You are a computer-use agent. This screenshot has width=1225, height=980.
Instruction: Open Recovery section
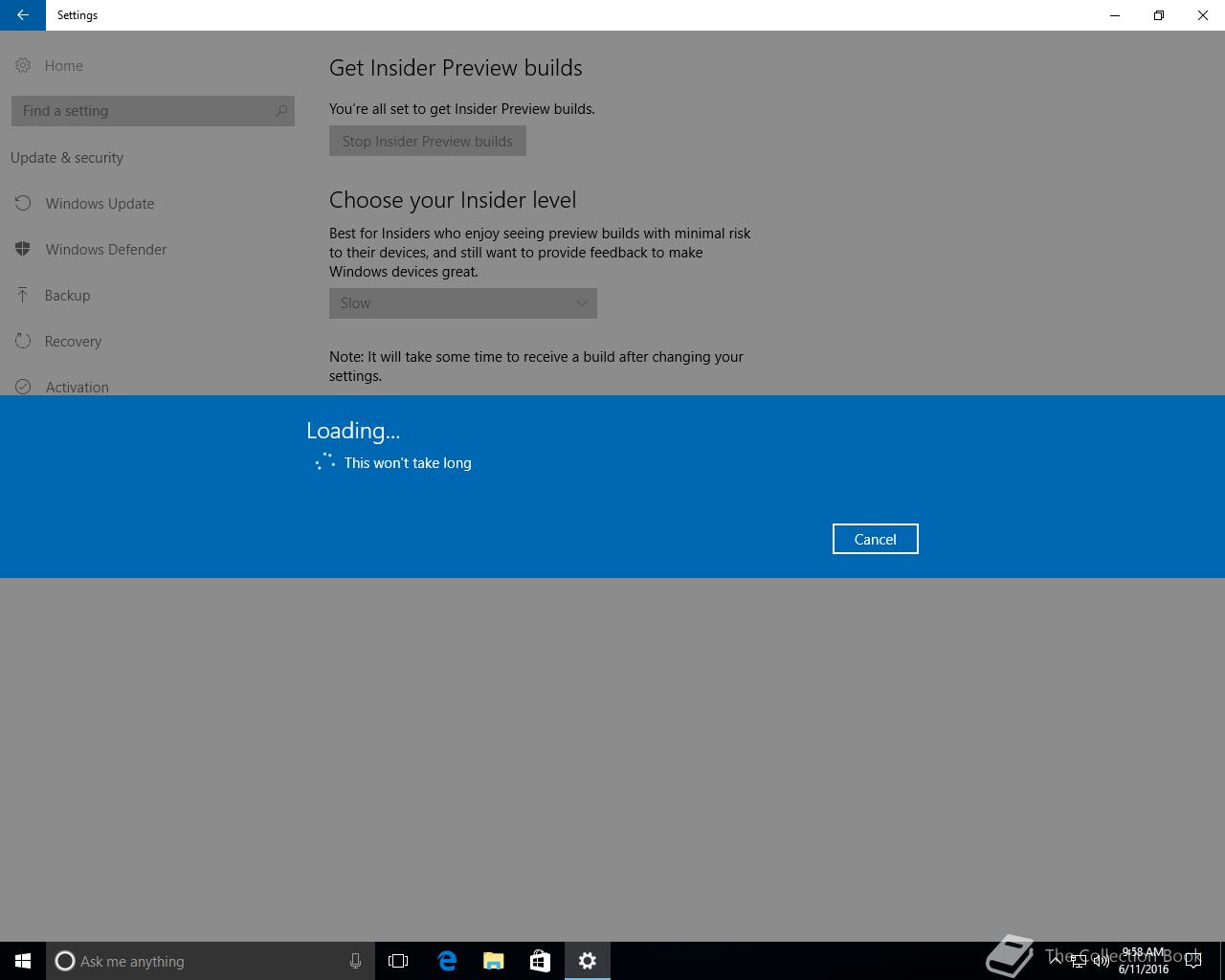click(73, 341)
